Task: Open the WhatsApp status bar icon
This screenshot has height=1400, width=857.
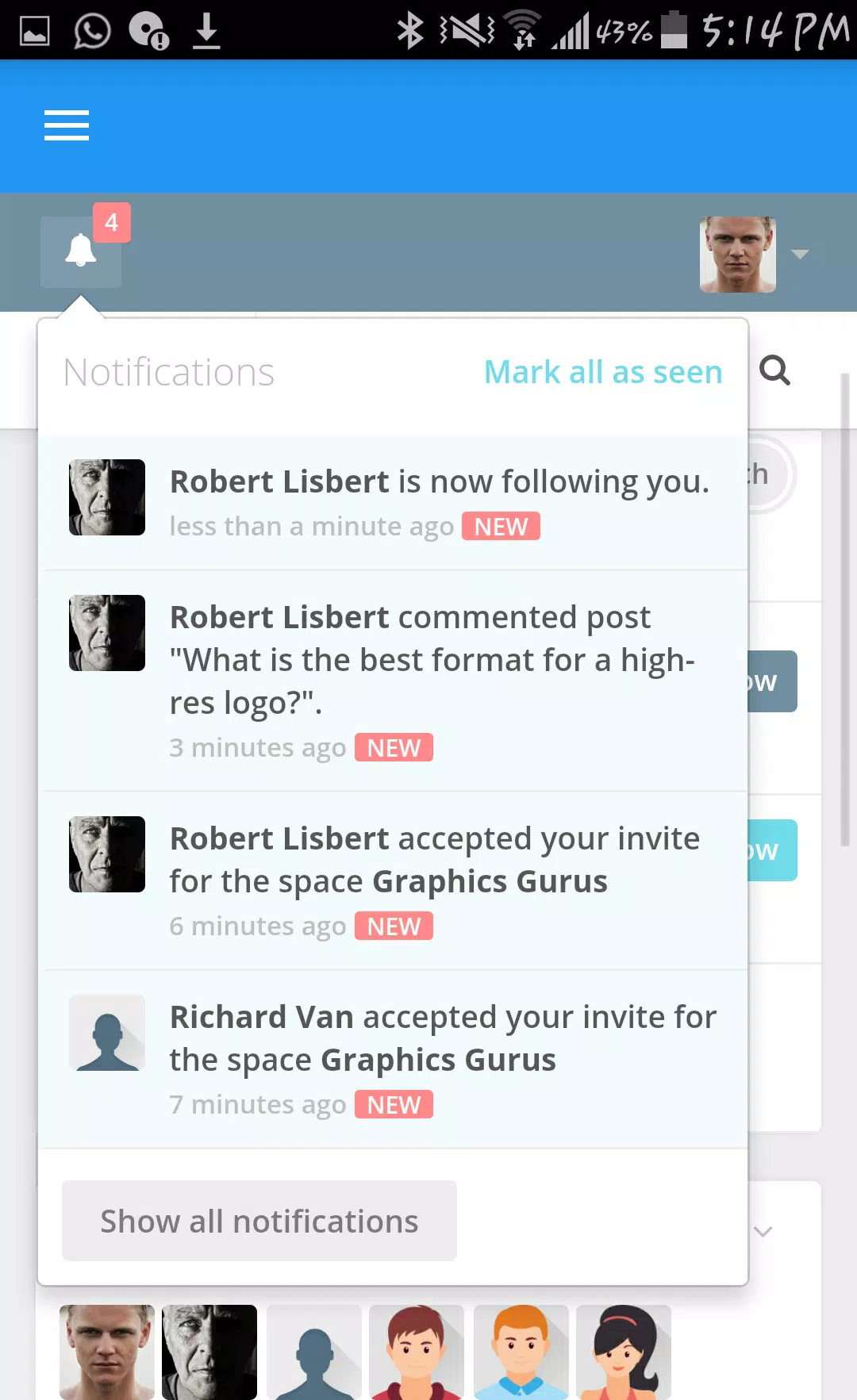Action: click(x=92, y=32)
